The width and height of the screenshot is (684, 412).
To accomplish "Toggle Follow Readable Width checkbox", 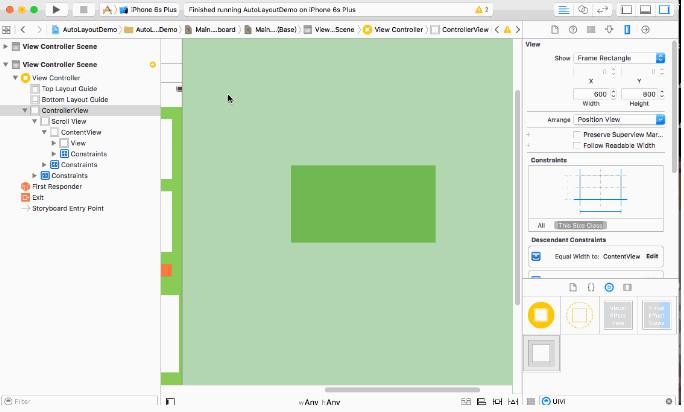I will pyautogui.click(x=577, y=145).
